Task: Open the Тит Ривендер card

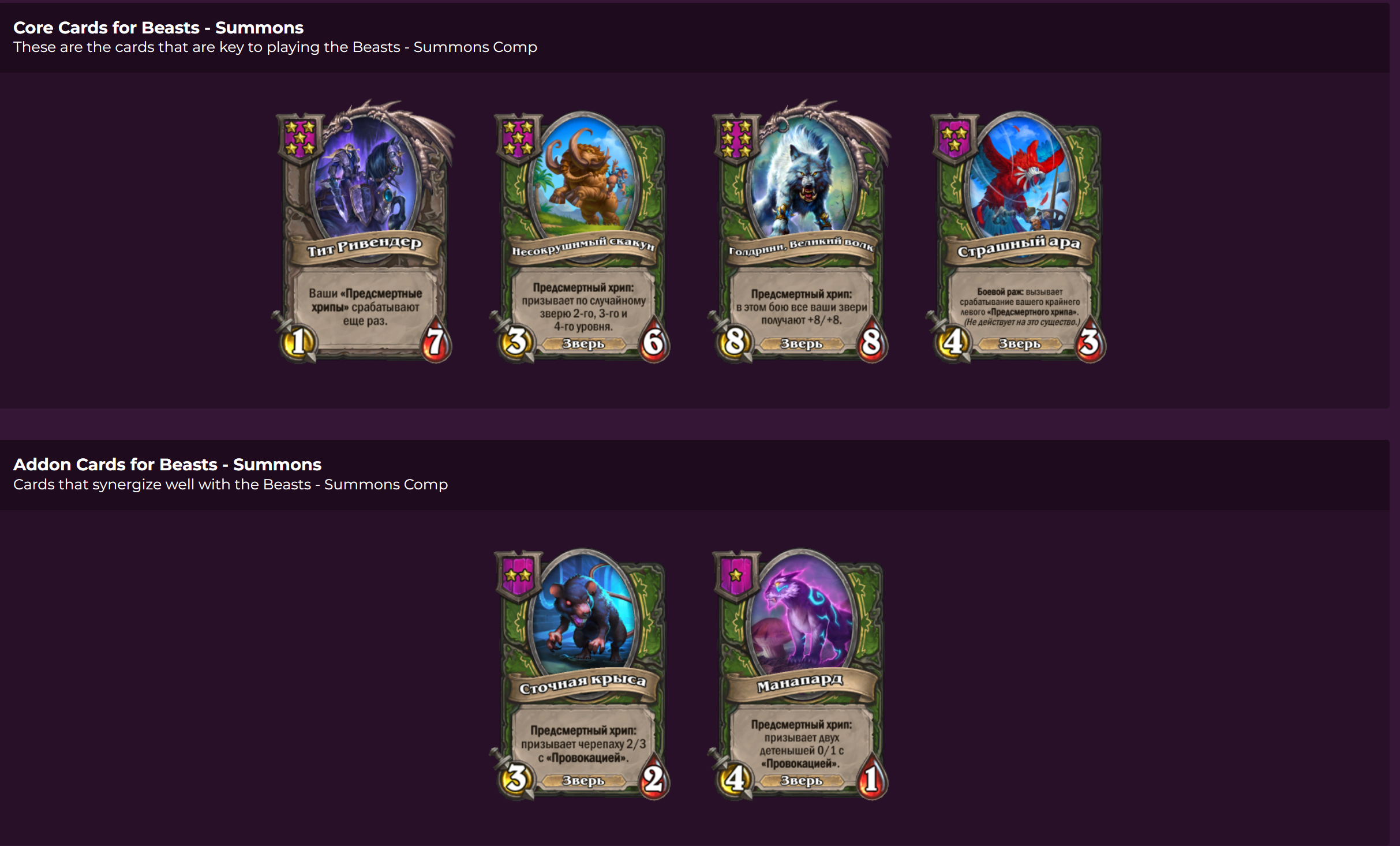Action: point(364,232)
